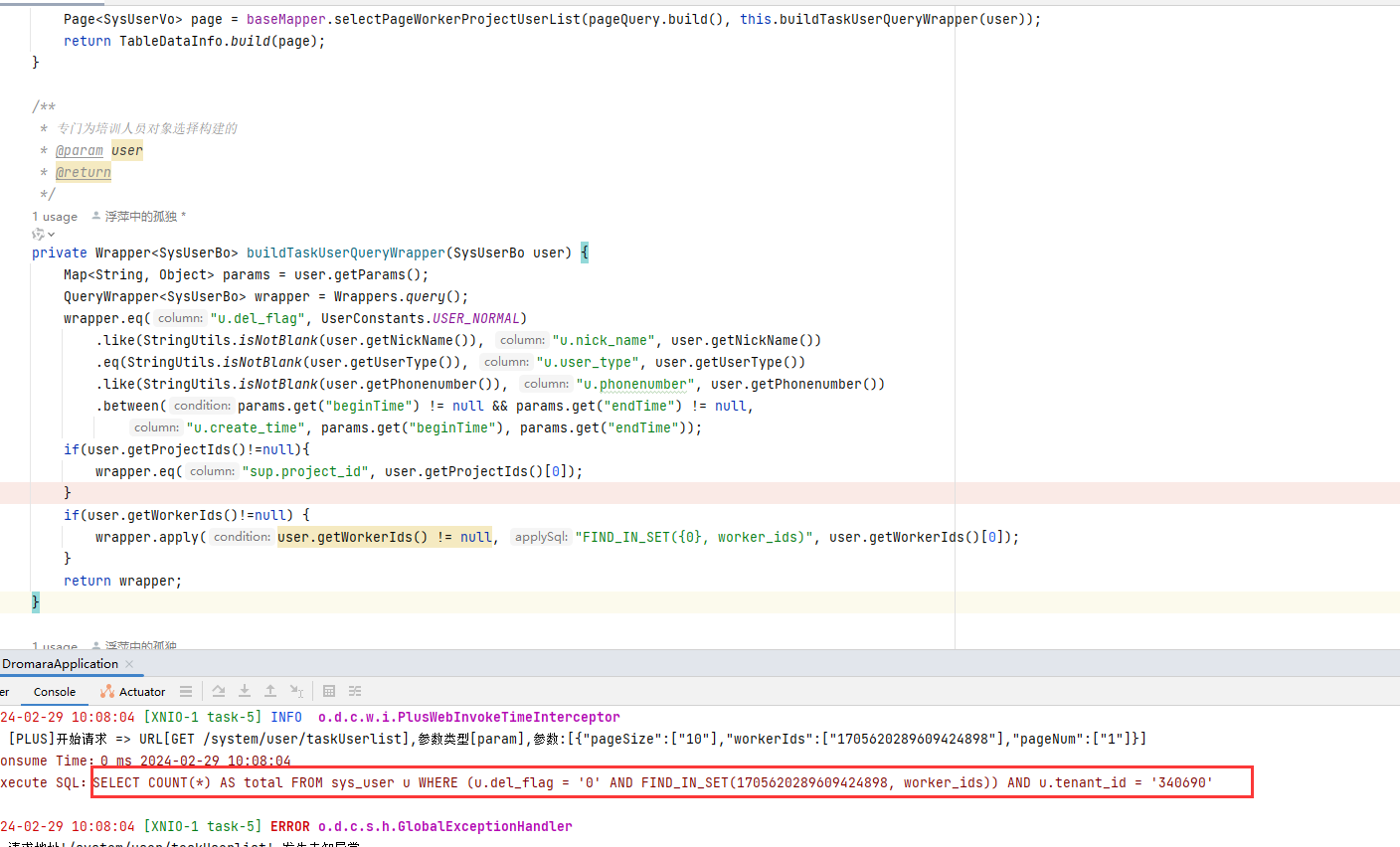Select the DromaraApplication run tab
The width and height of the screenshot is (1400, 847).
tap(60, 664)
